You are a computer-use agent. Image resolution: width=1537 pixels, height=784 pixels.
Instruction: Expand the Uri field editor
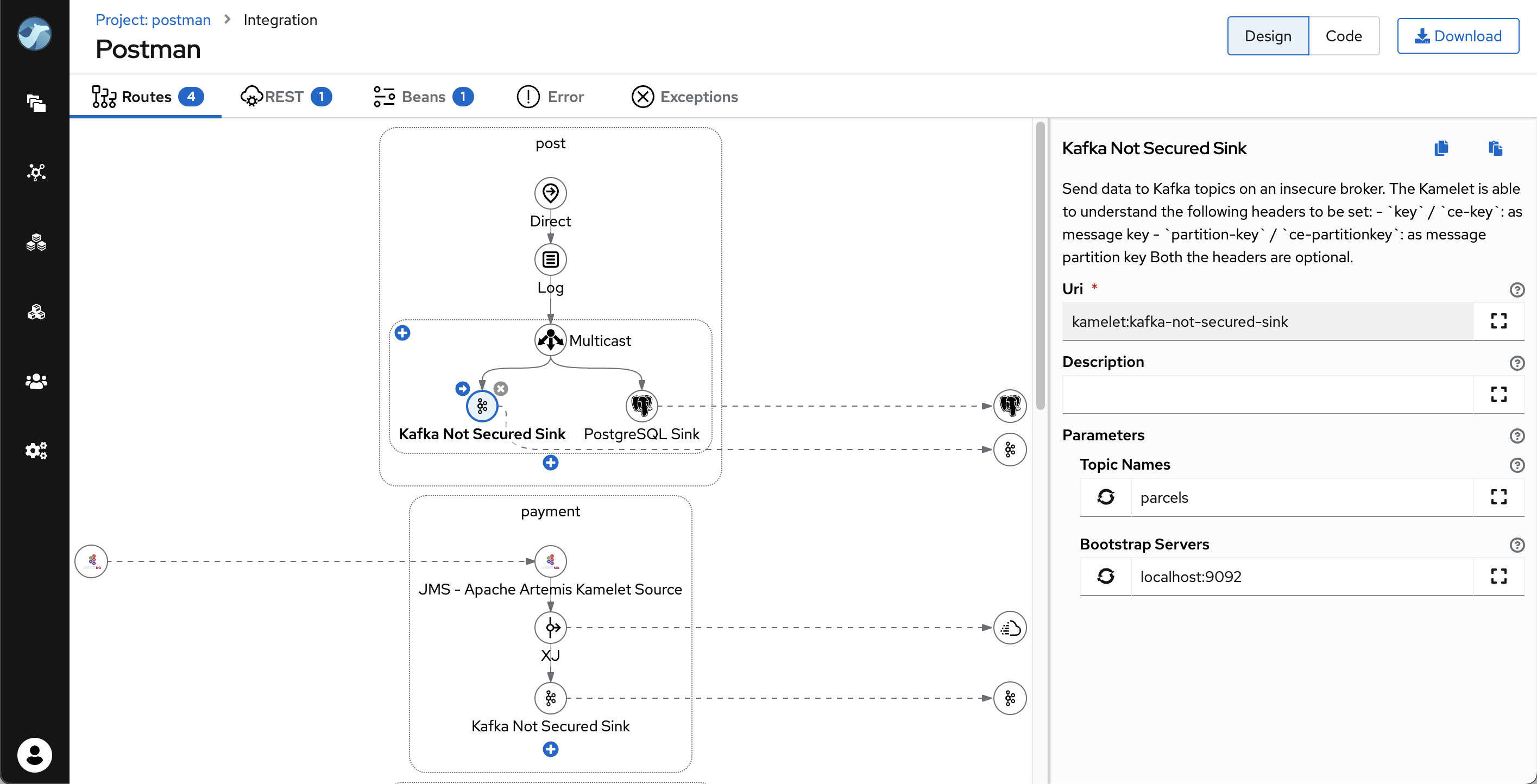pyautogui.click(x=1498, y=321)
